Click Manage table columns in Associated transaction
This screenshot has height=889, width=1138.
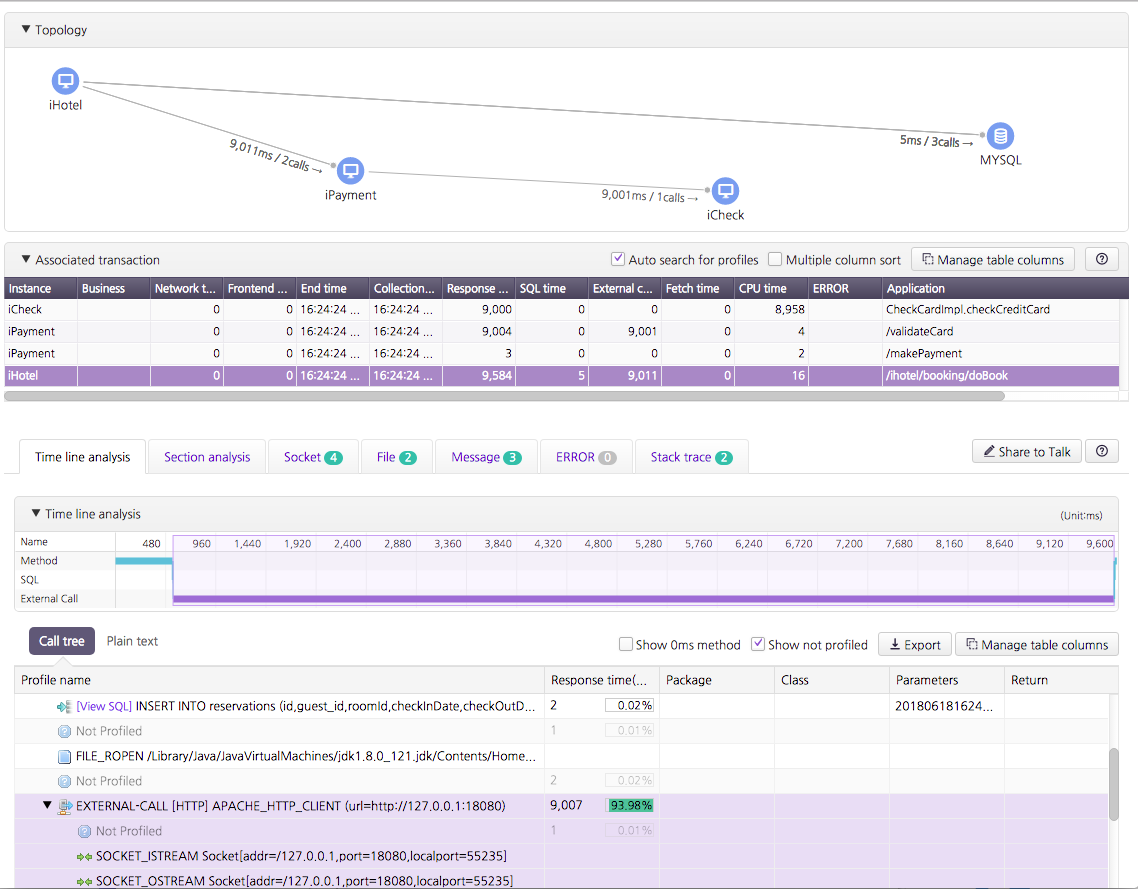[993, 259]
